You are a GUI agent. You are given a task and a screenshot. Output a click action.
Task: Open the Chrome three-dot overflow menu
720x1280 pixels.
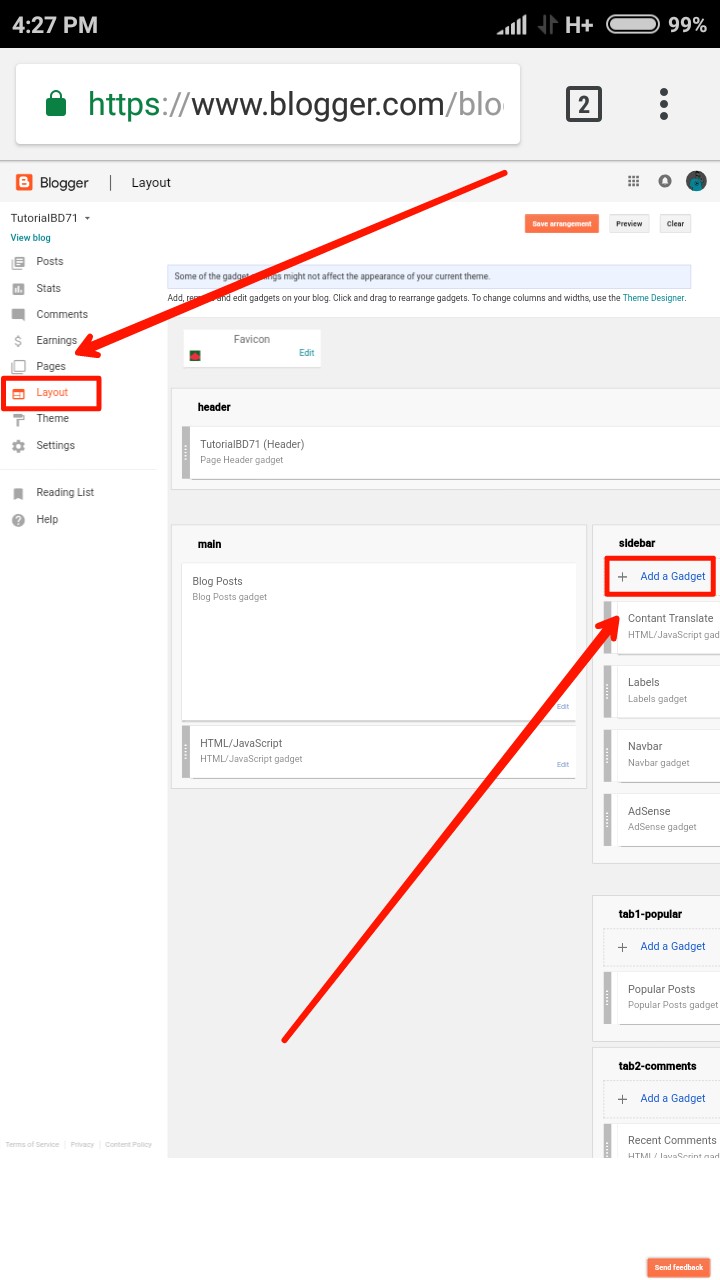pos(664,104)
